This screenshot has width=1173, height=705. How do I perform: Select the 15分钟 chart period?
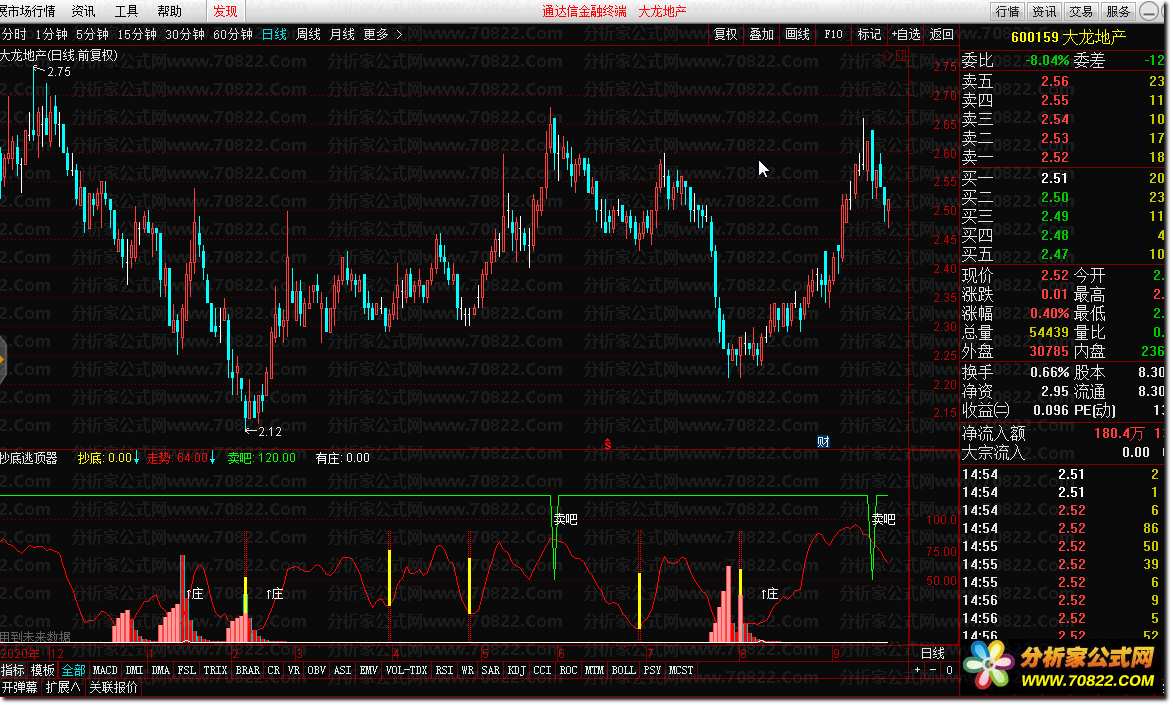tap(137, 34)
